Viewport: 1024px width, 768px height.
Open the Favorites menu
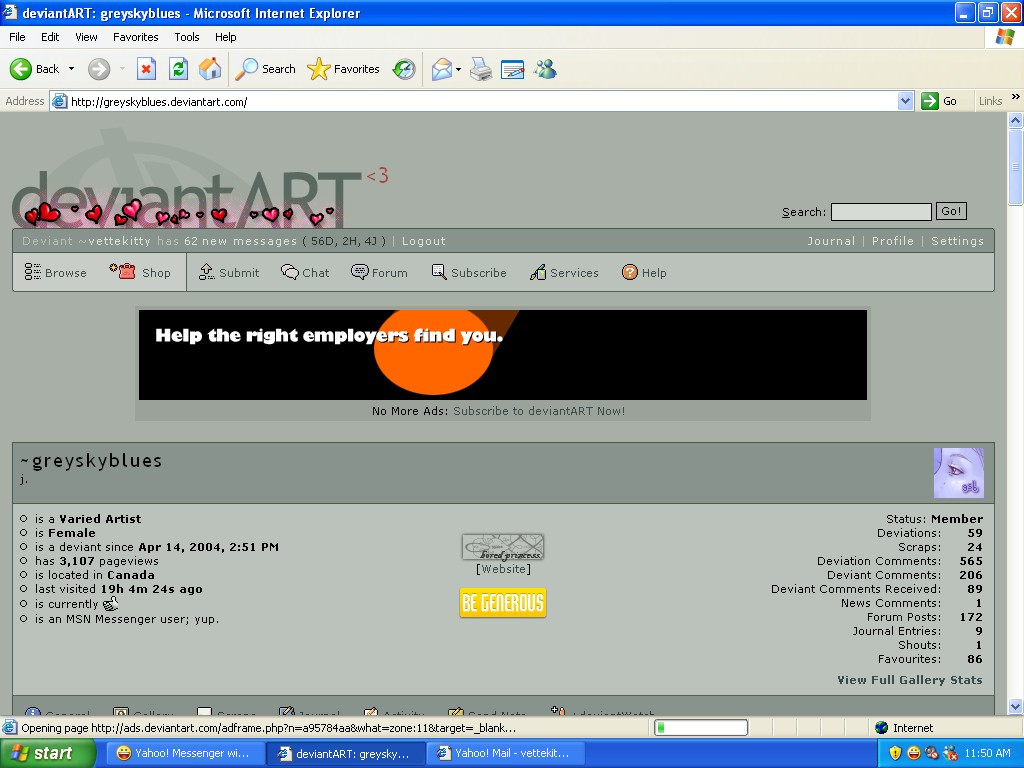pyautogui.click(x=135, y=37)
